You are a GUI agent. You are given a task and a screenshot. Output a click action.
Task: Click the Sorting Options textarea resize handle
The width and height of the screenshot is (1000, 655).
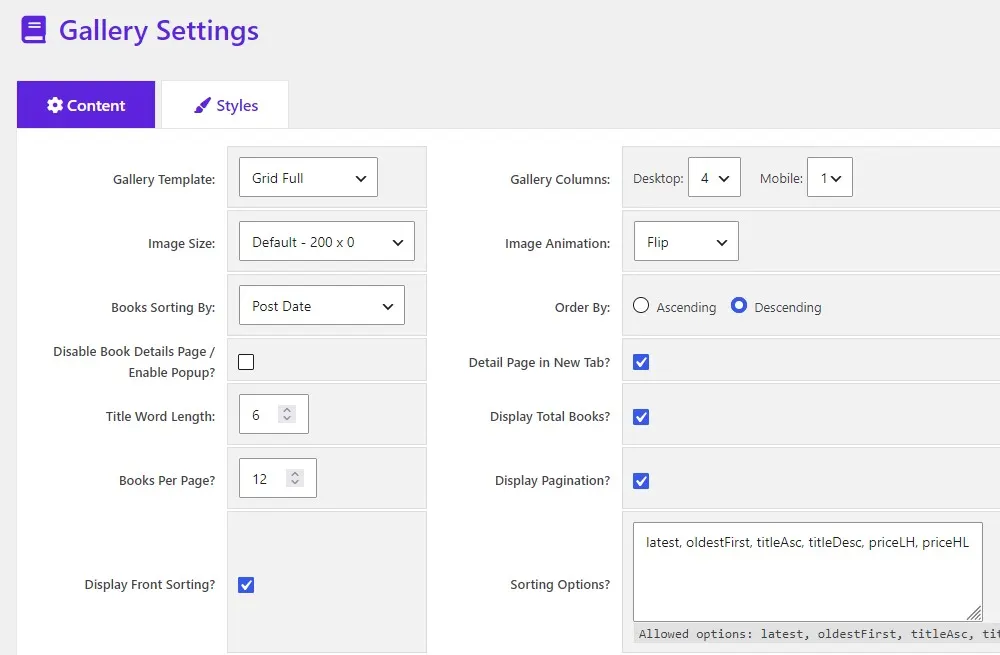(x=974, y=613)
